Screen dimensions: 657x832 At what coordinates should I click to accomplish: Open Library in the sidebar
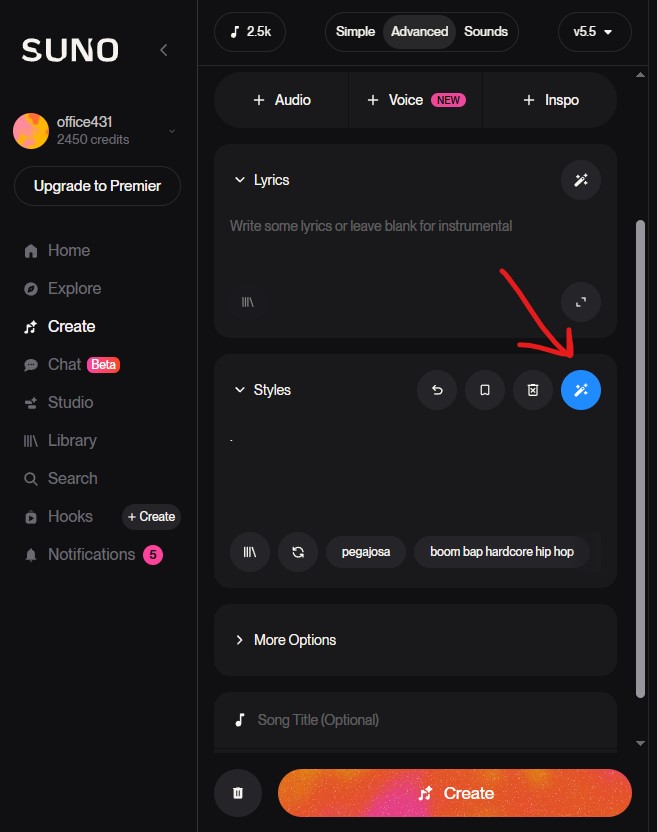(72, 440)
